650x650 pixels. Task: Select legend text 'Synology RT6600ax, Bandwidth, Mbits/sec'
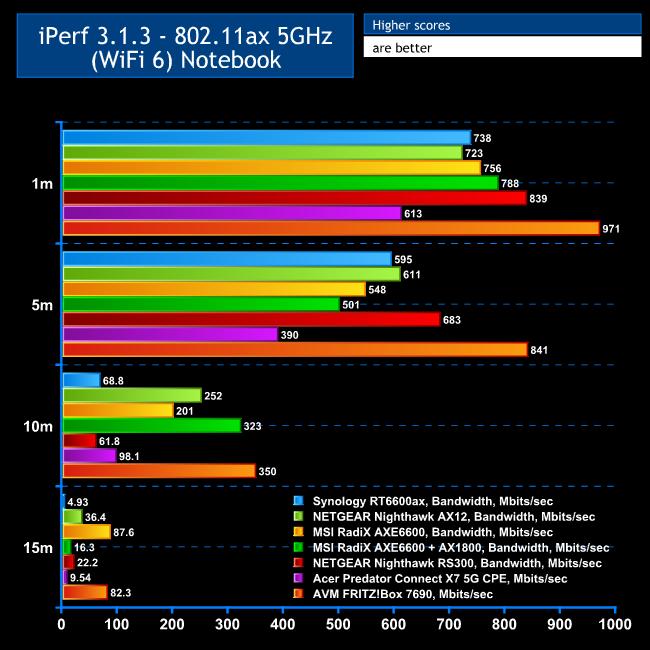click(433, 502)
